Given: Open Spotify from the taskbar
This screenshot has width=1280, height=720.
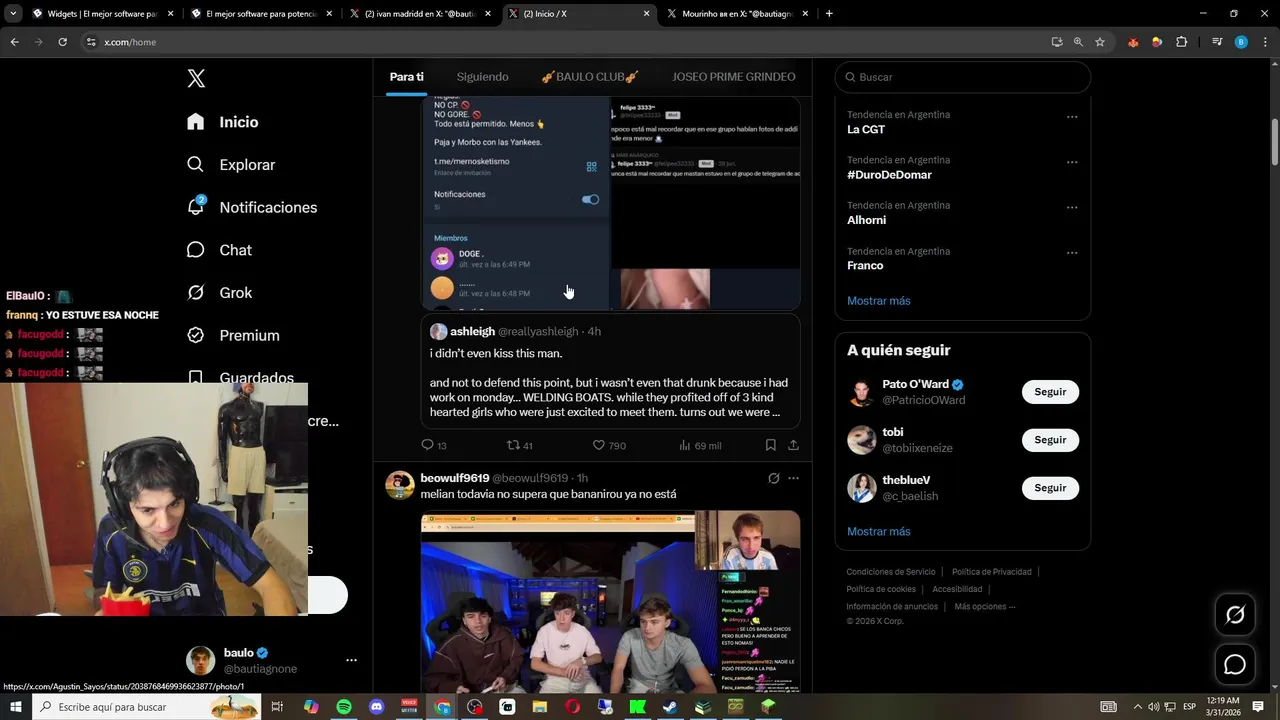Looking at the screenshot, I should [x=344, y=707].
